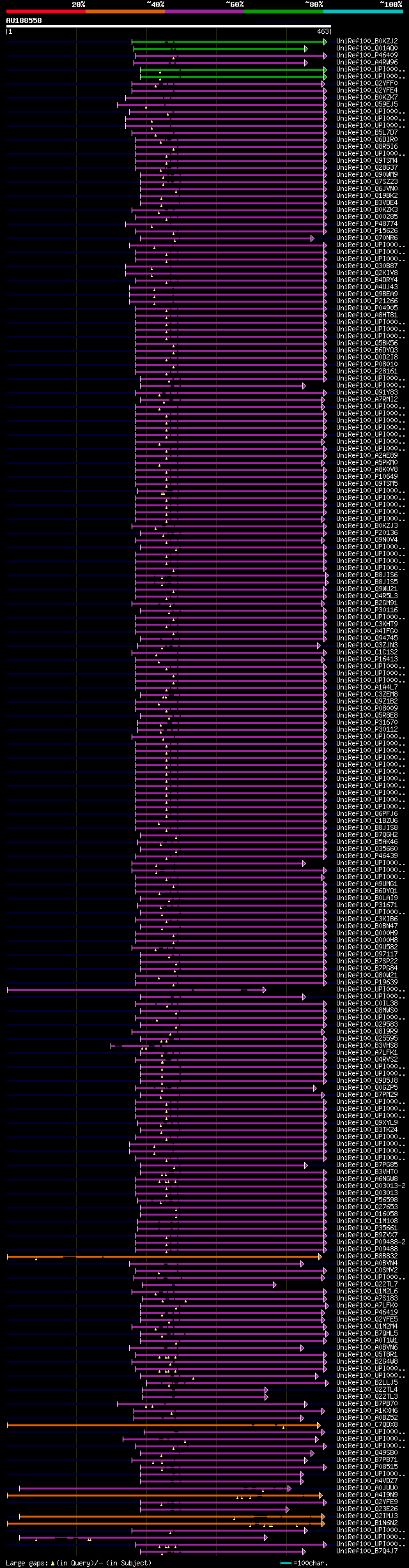Click the orange alignment bar of UniRef100_C7QDX8
The height and width of the screenshot is (1568, 409).
click(x=164, y=1425)
